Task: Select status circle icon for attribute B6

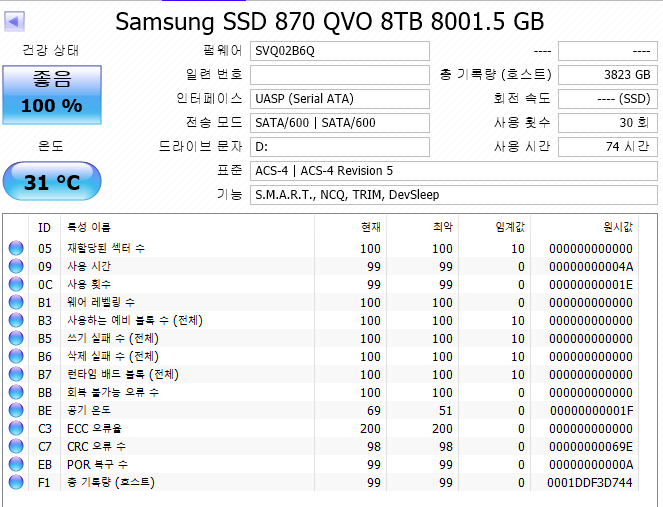Action: coord(16,356)
